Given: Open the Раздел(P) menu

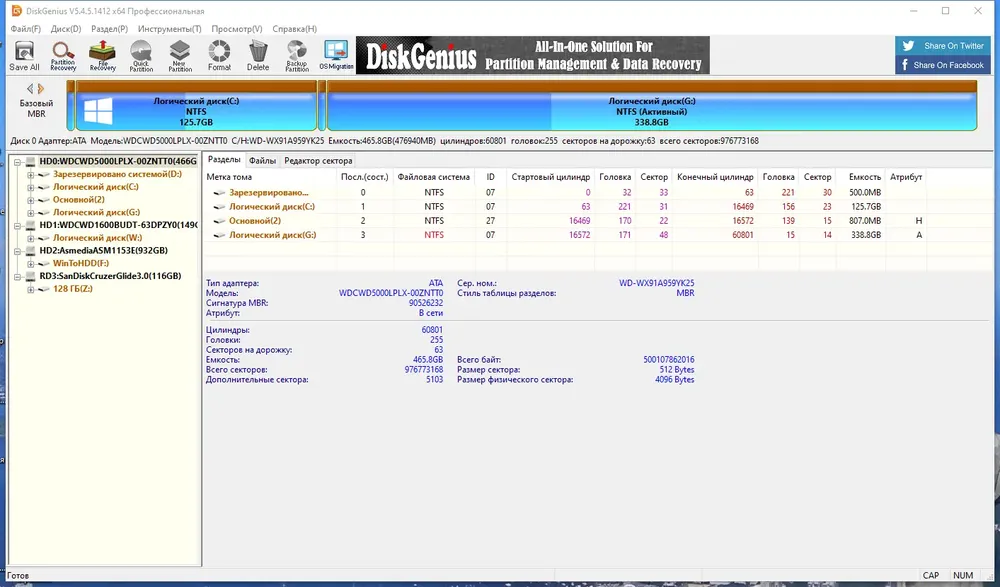Looking at the screenshot, I should pos(110,29).
